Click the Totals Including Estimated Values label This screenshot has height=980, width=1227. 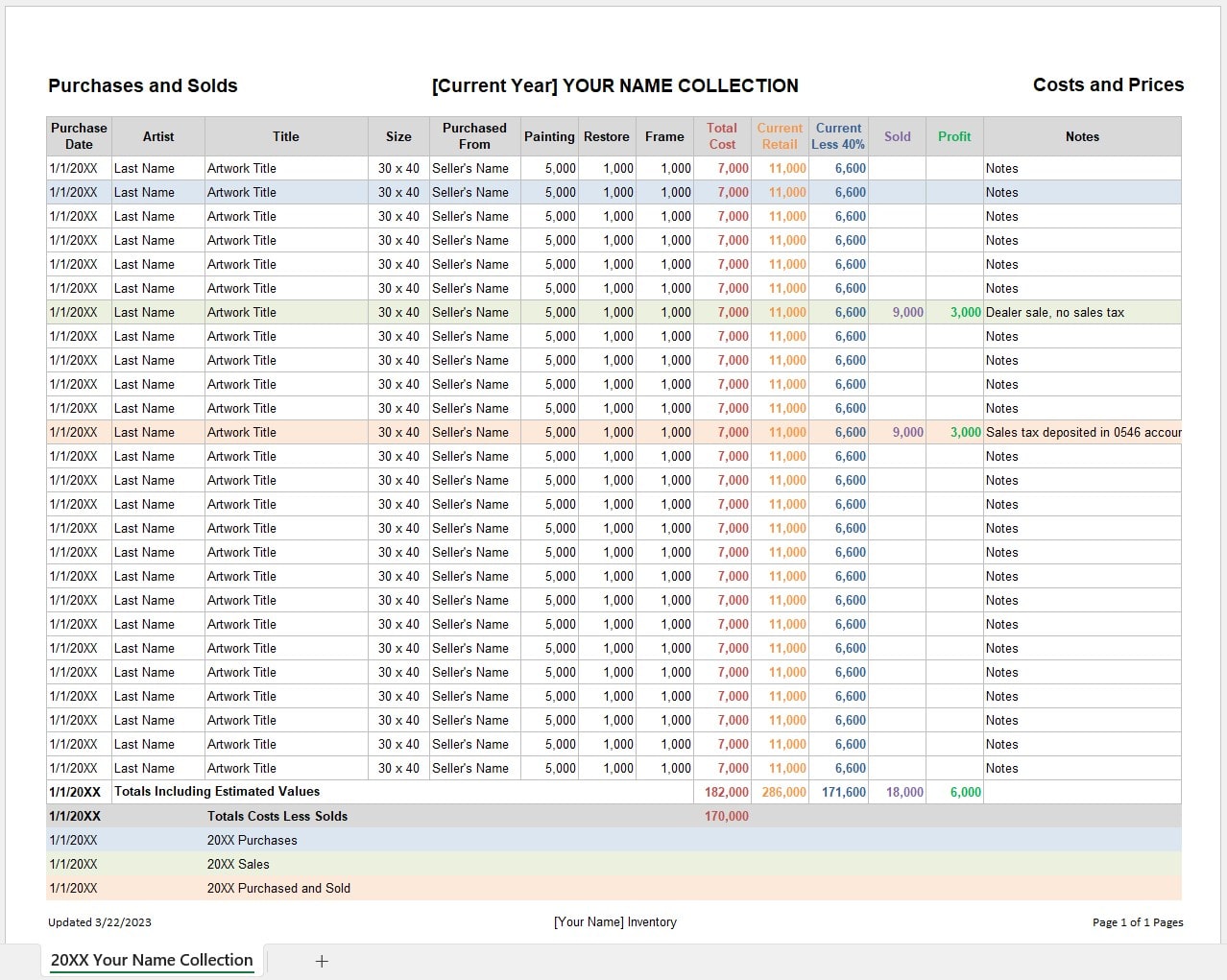(x=217, y=792)
